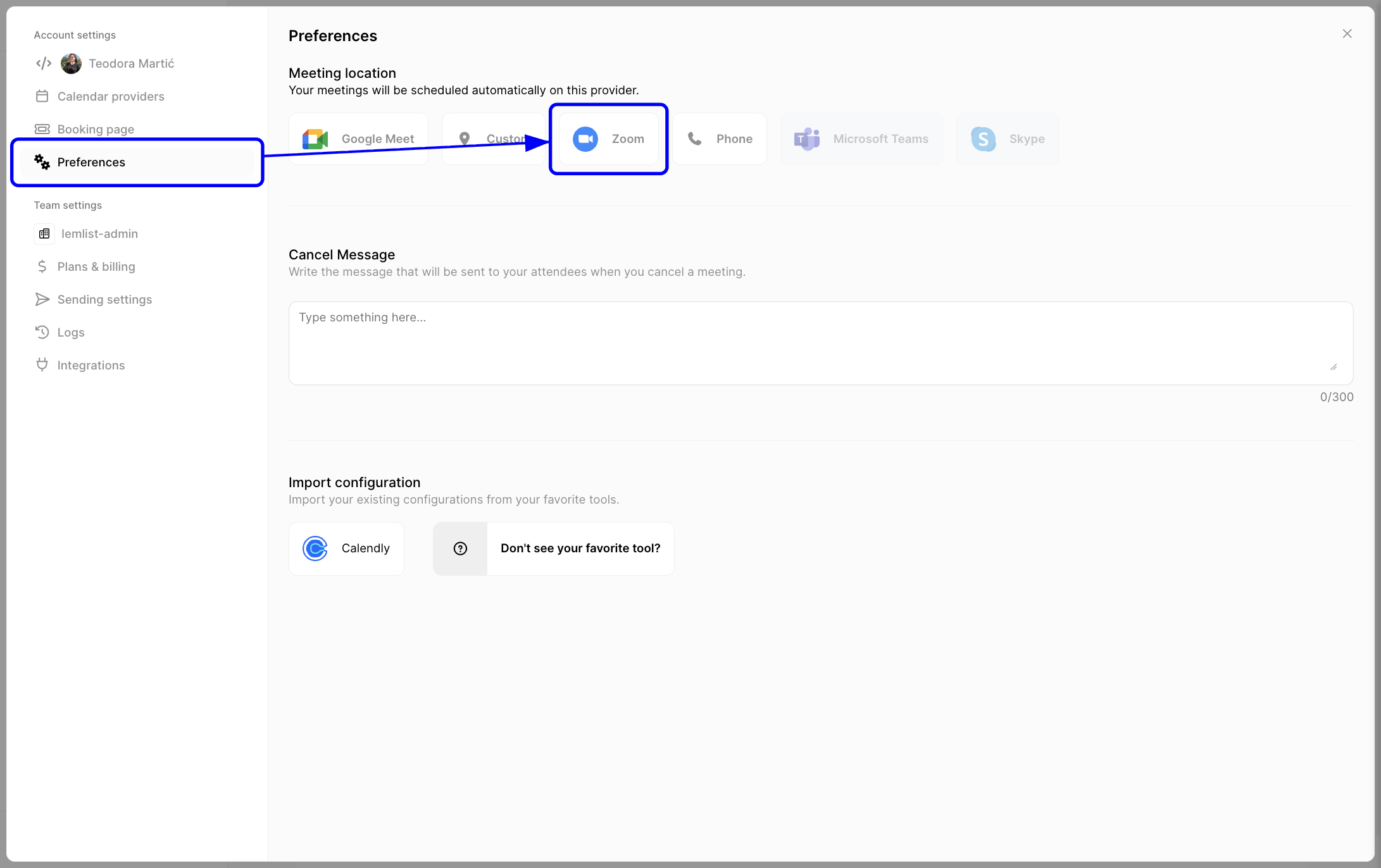This screenshot has width=1381, height=868.
Task: Open Sending settings from the sidebar
Action: (104, 299)
